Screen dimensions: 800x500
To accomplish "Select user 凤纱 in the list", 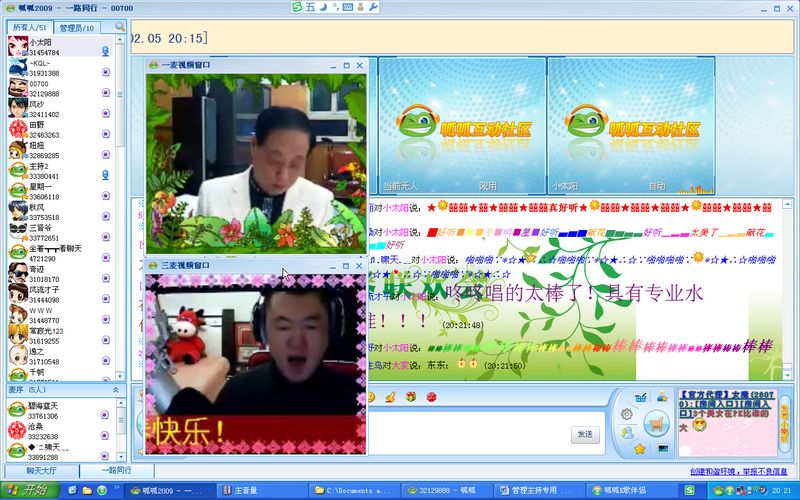I will (x=60, y=109).
